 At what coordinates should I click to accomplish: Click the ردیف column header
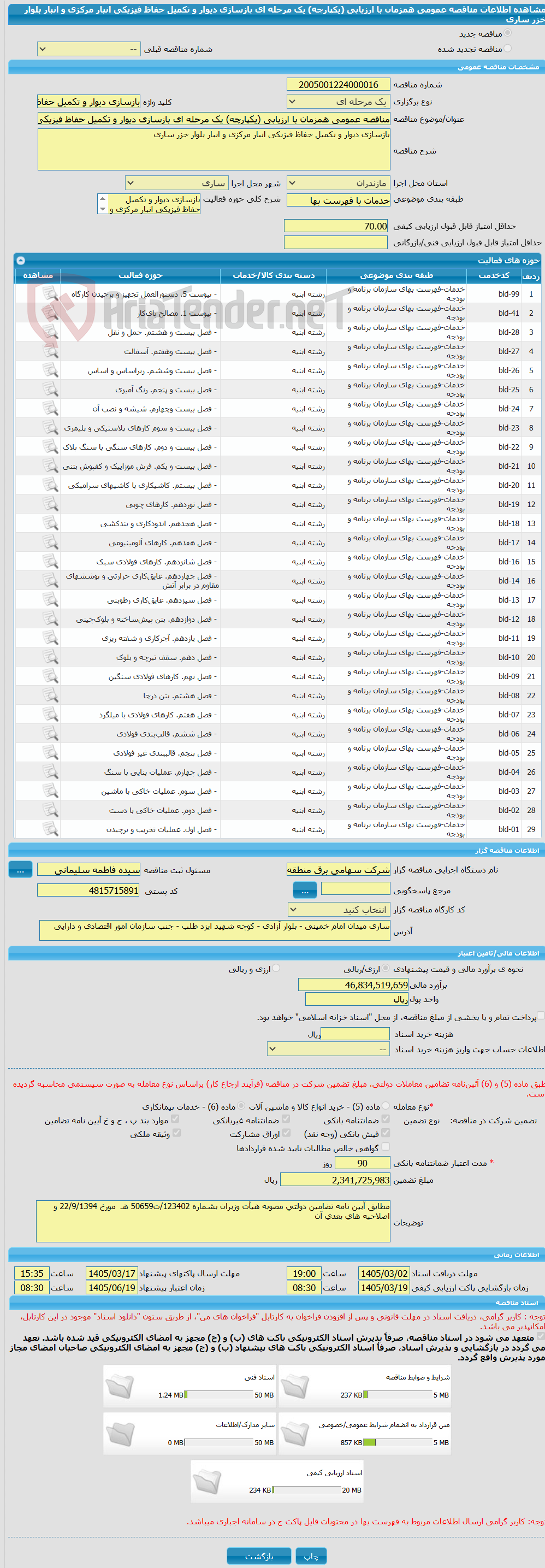[x=530, y=276]
